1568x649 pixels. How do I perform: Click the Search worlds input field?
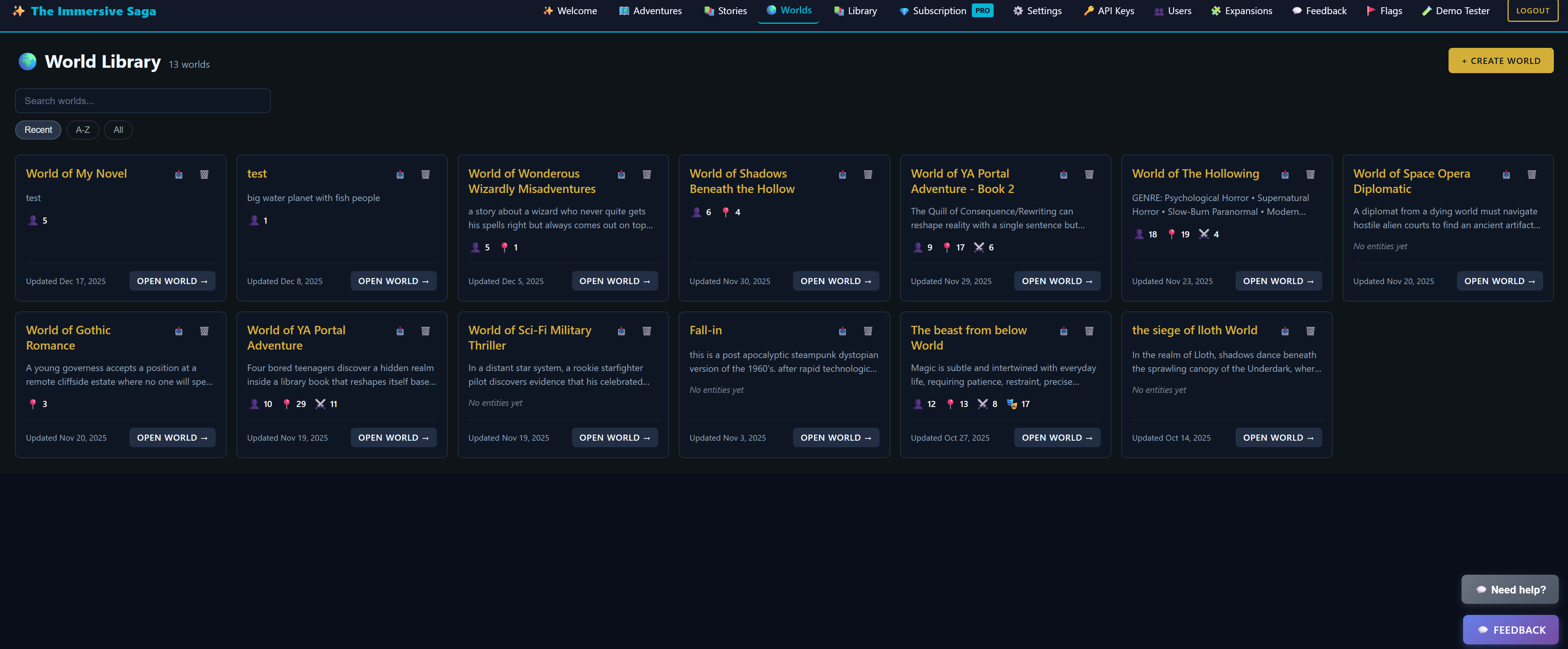[x=142, y=101]
